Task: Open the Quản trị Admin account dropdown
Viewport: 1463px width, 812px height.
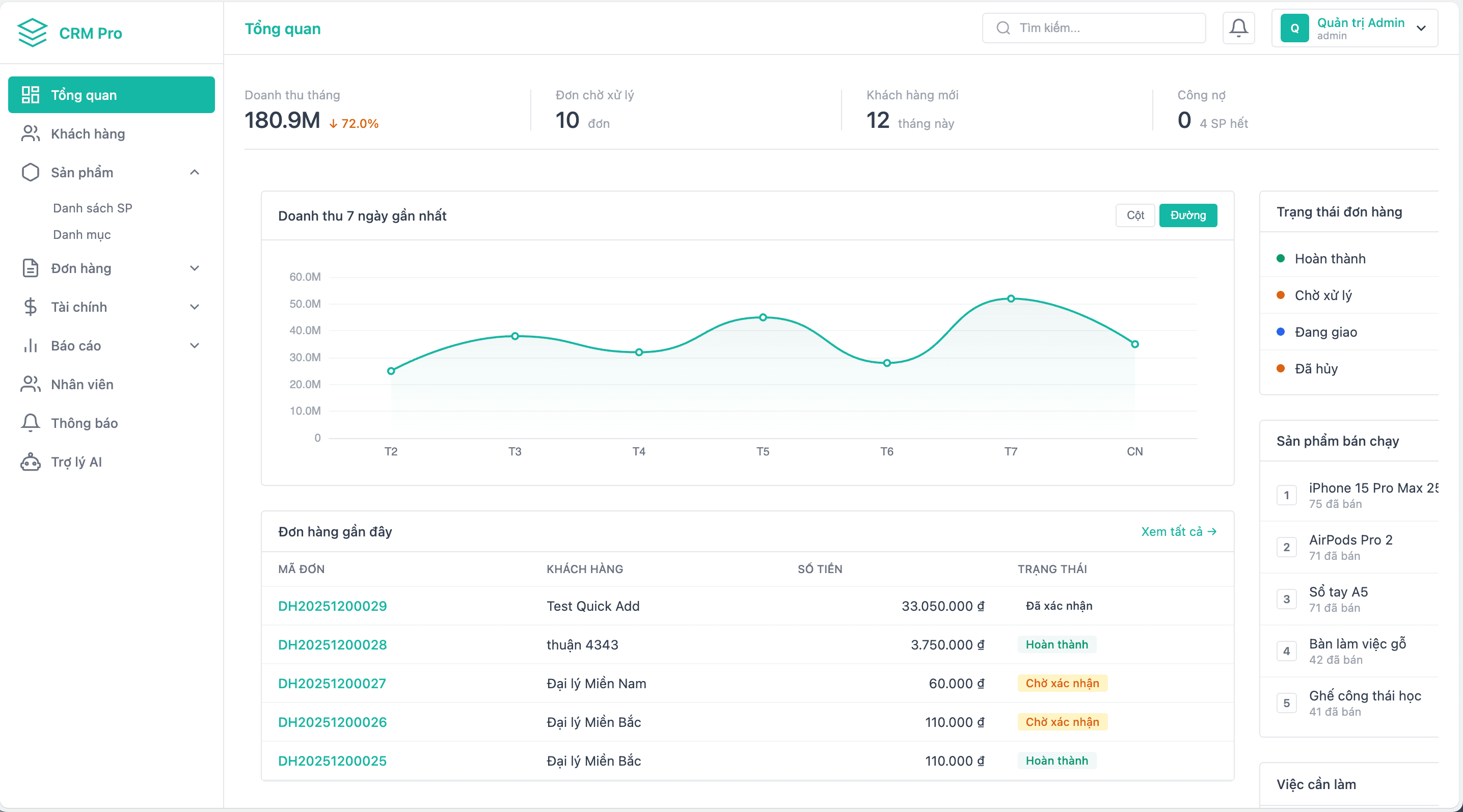Action: [x=1354, y=28]
